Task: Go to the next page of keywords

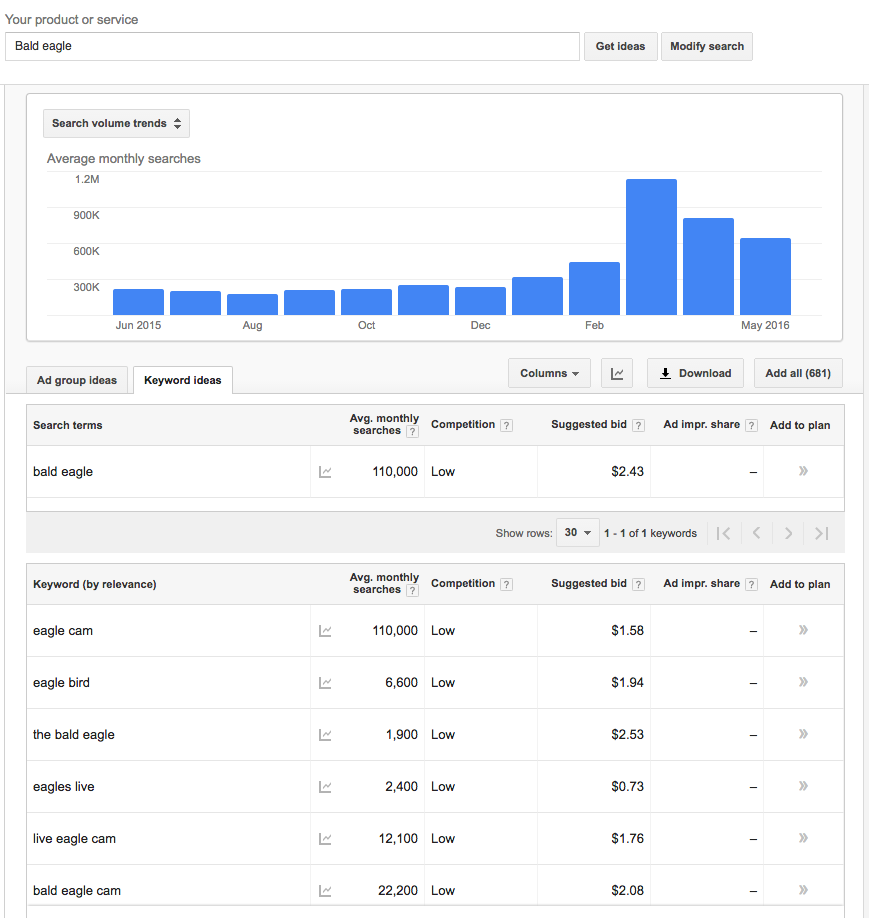Action: pyautogui.click(x=788, y=533)
